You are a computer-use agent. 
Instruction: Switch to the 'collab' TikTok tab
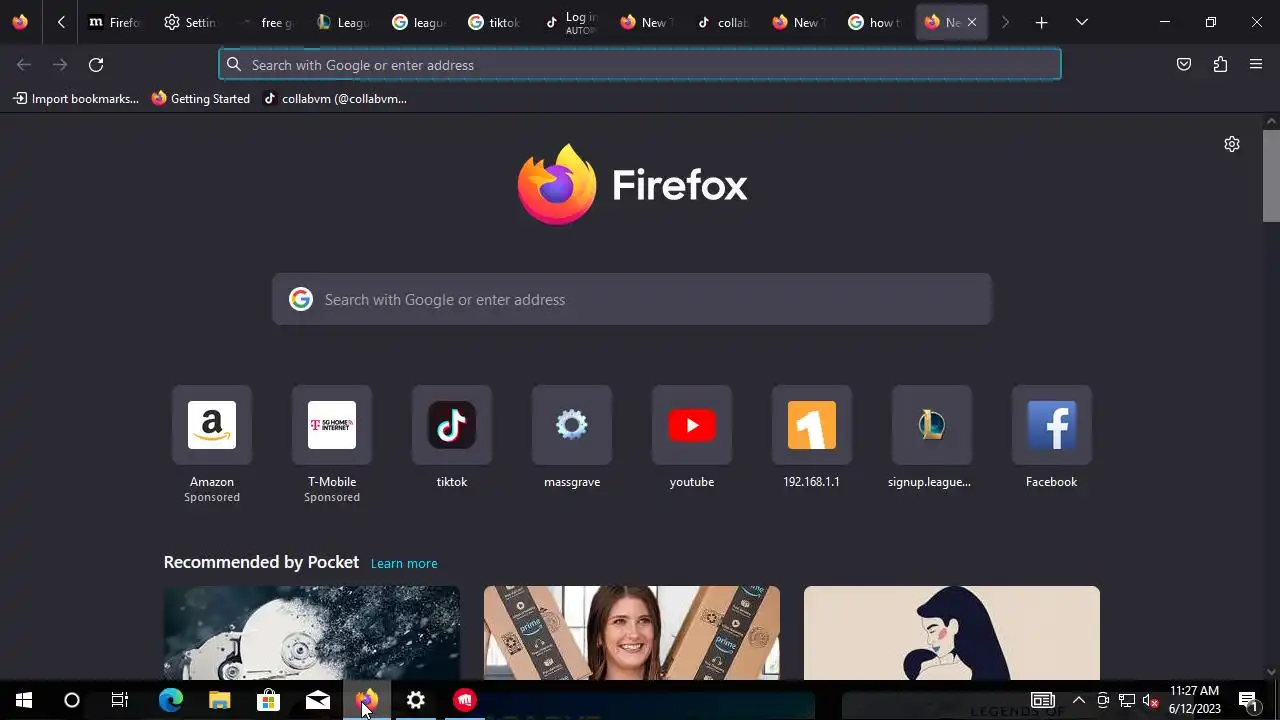pos(722,22)
